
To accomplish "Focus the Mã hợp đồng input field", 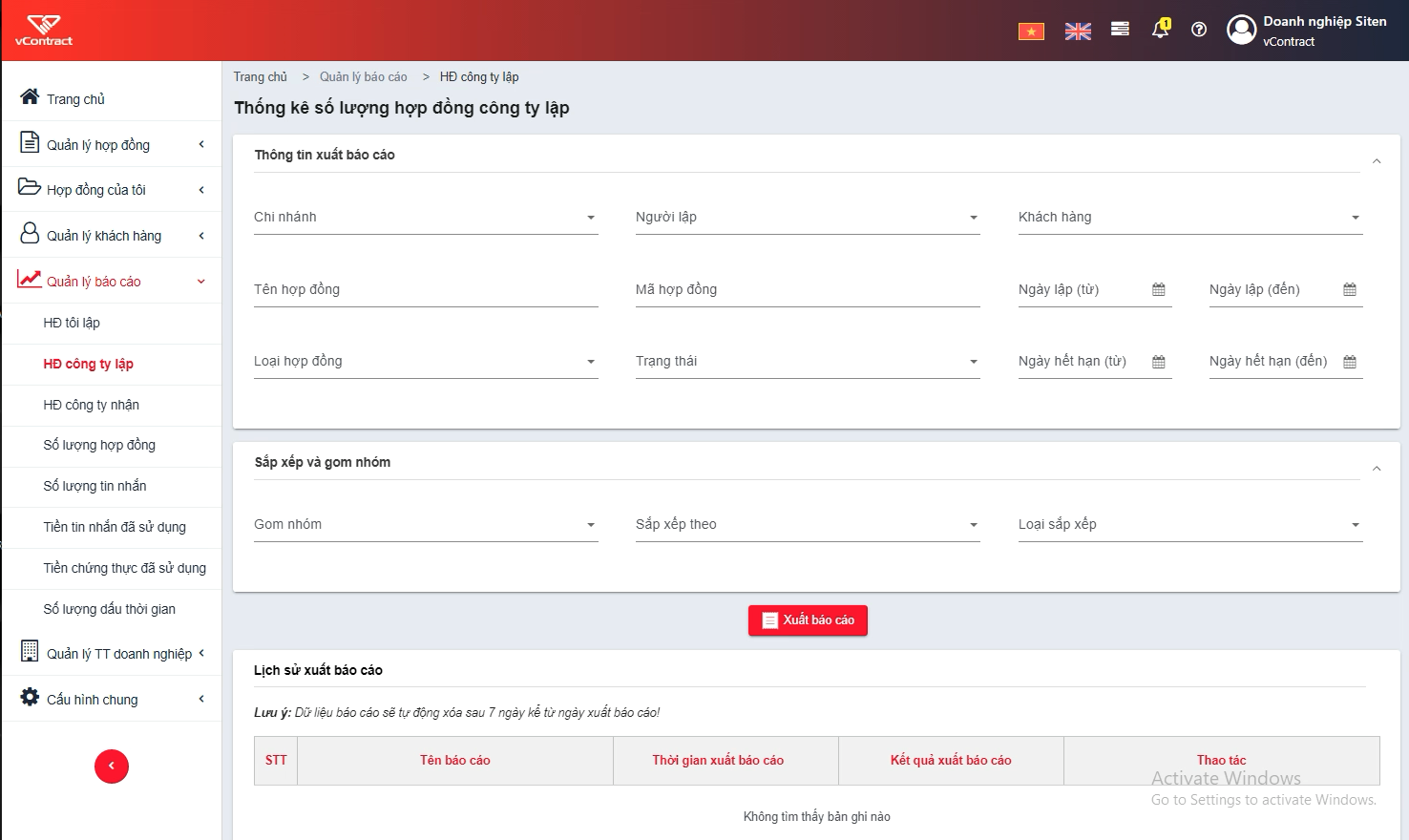I will tap(808, 290).
